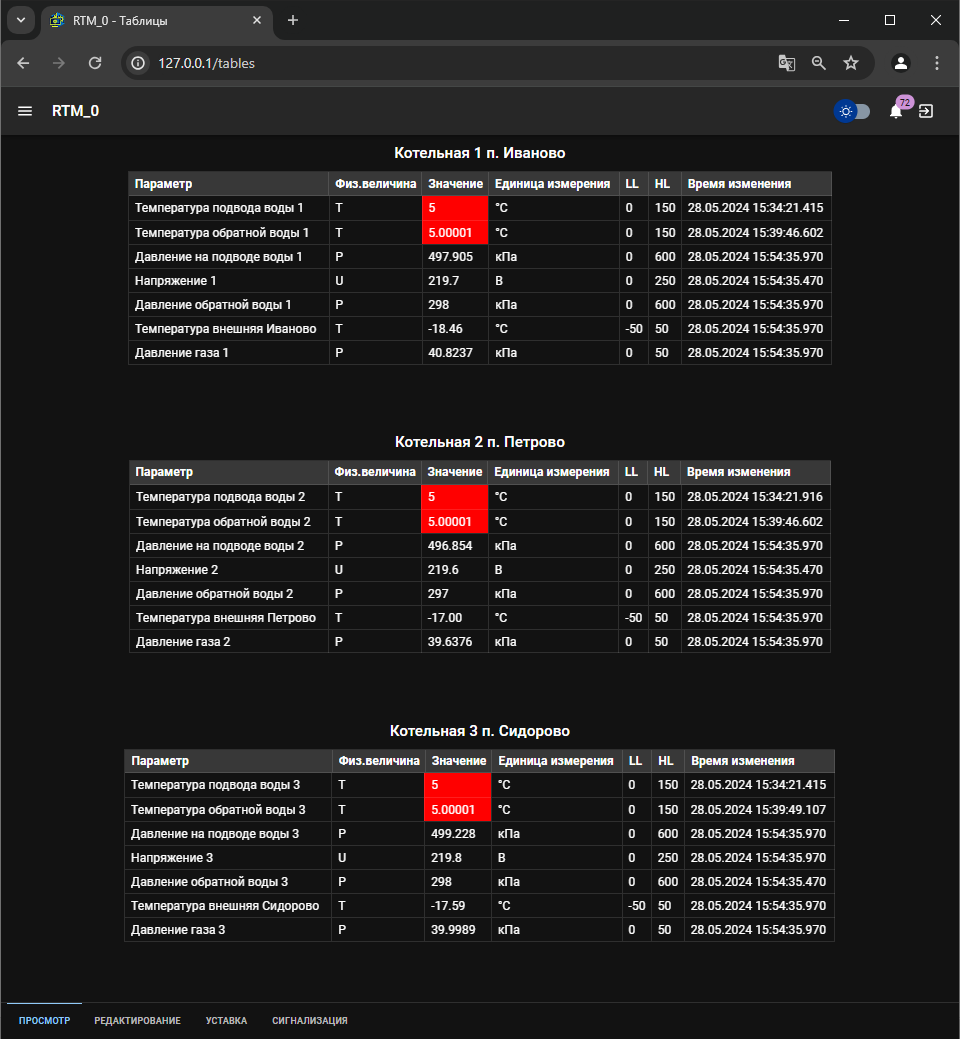Click red value 5 for Температура подвода воды 3

pos(458,785)
